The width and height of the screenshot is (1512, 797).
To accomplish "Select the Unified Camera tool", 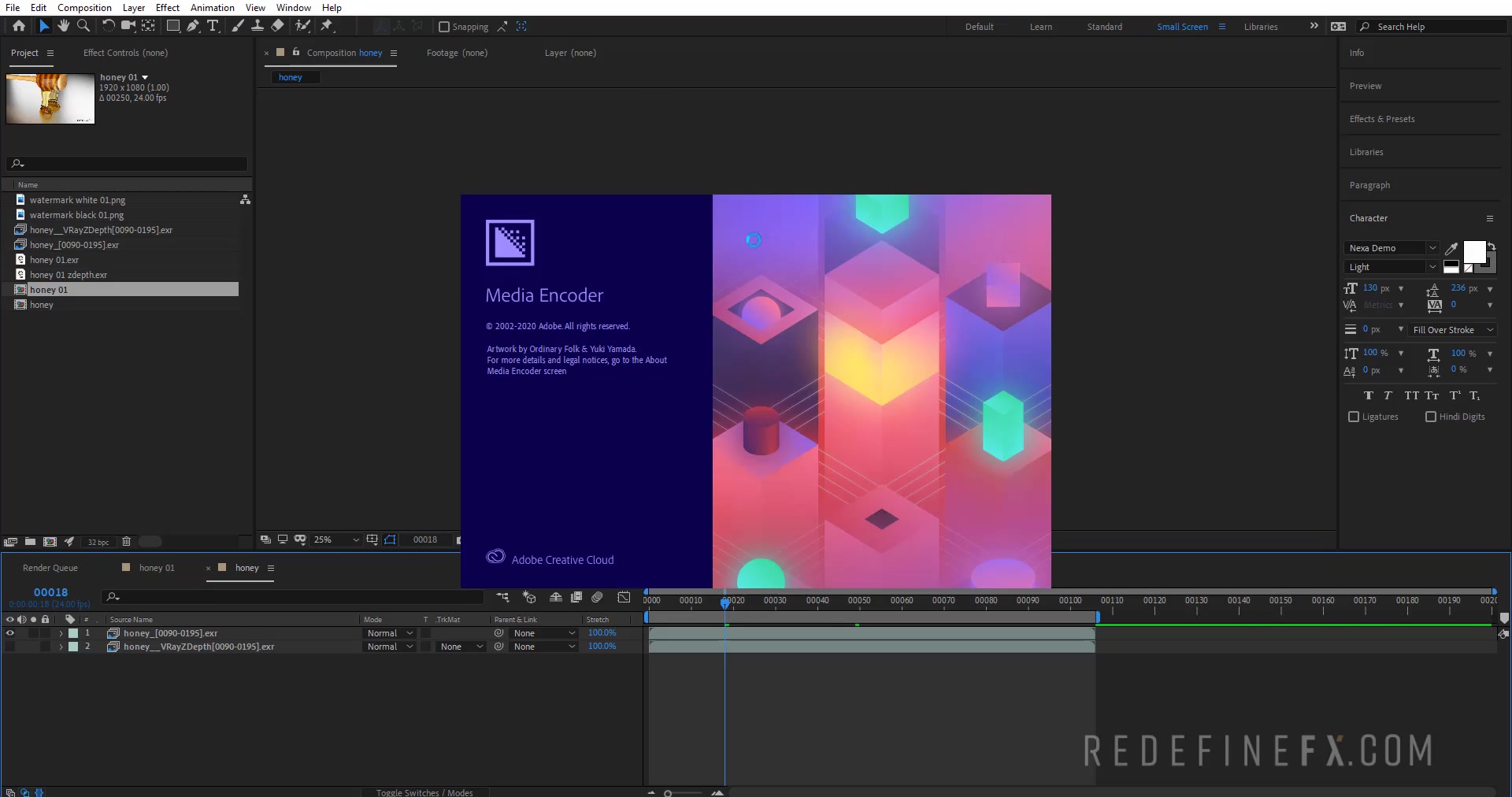I will (x=128, y=26).
